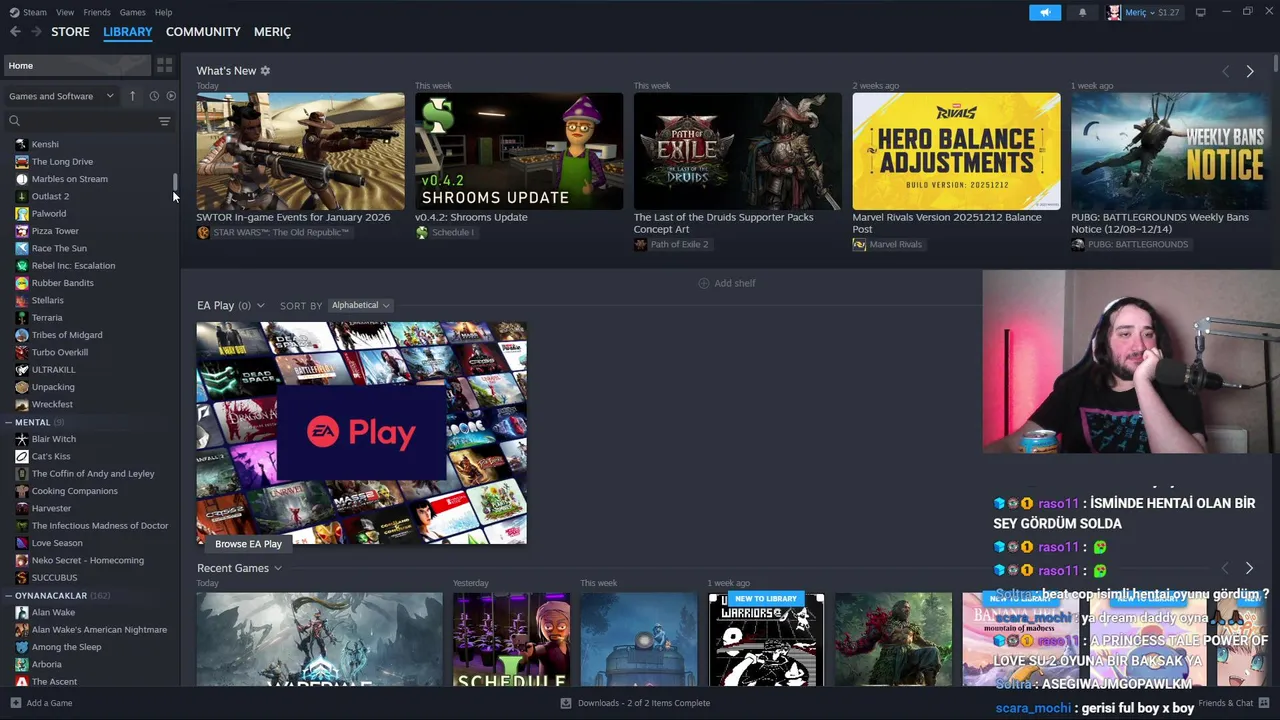Image resolution: width=1280 pixels, height=720 pixels.
Task: Expand Games and Software dropdown
Action: (61, 96)
